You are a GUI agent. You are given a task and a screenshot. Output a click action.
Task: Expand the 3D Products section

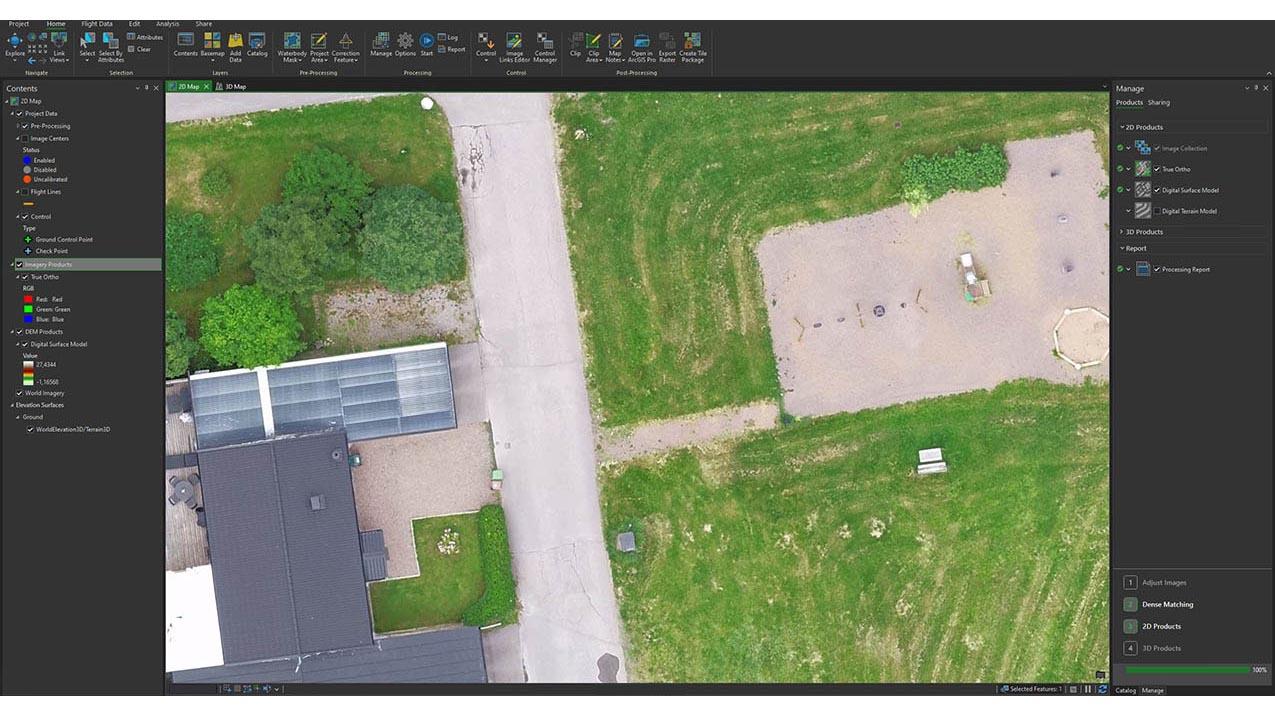click(x=1121, y=232)
